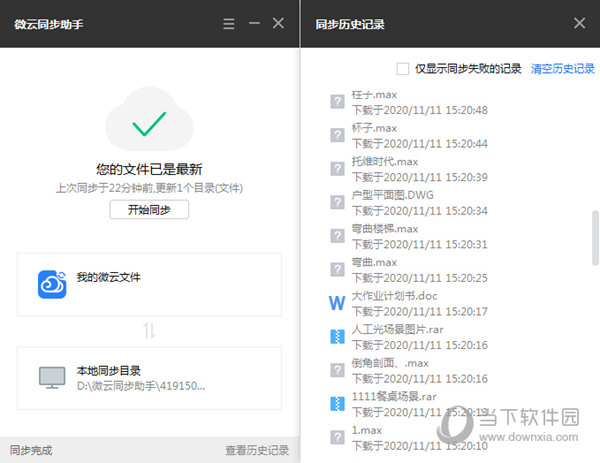
Task: Select the 户型平面图.DWG history entry
Action: coord(408,203)
